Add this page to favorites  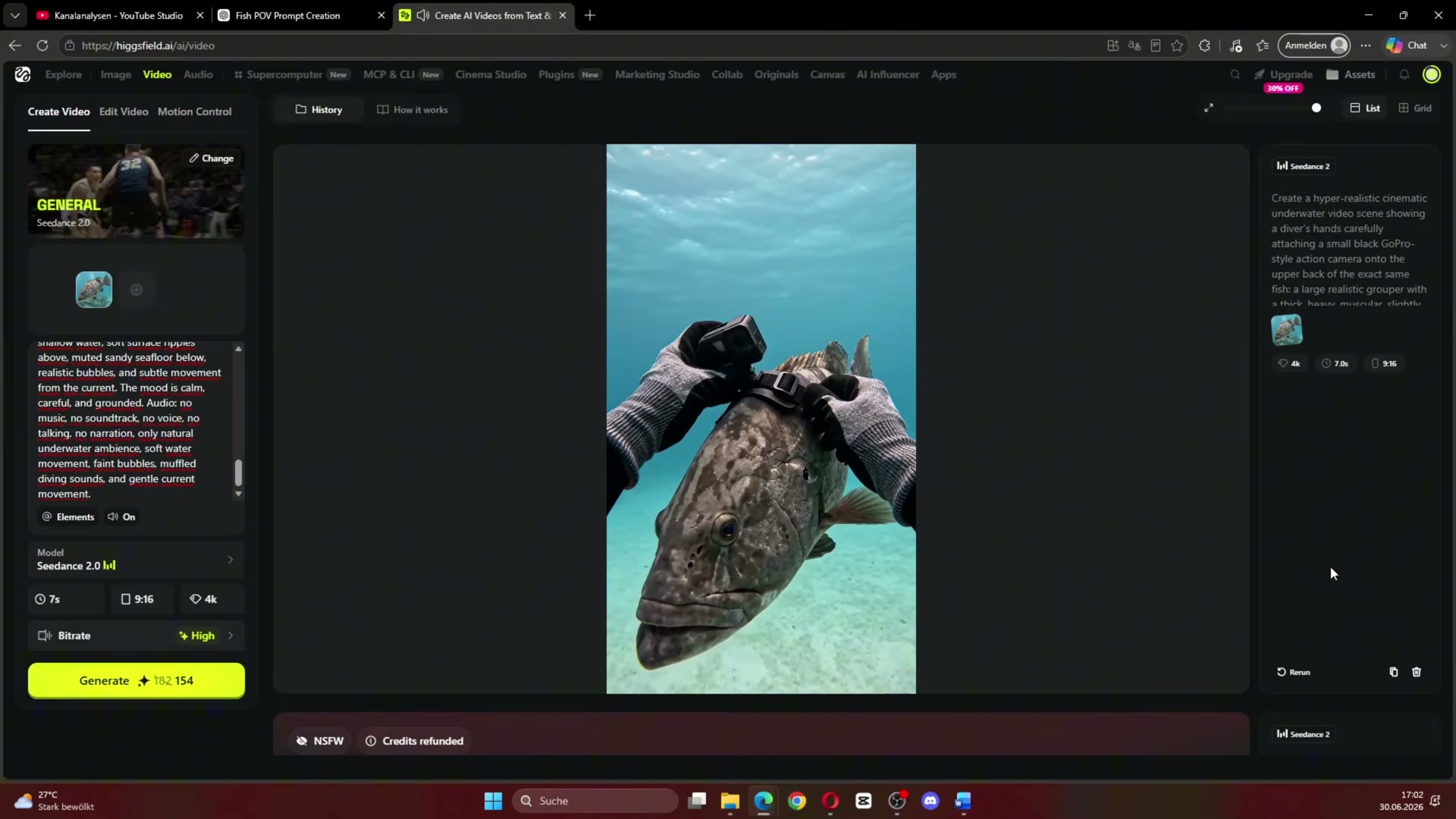1177,45
